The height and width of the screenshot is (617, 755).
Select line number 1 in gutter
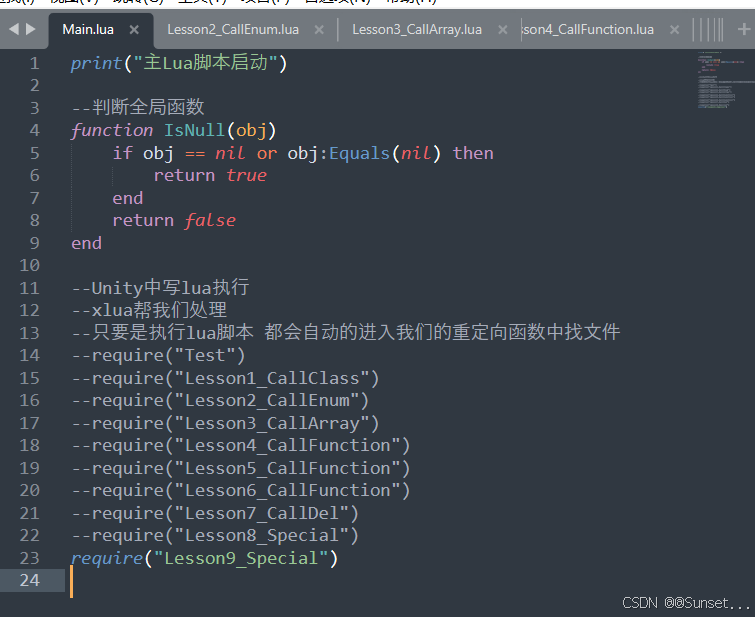tap(34, 63)
